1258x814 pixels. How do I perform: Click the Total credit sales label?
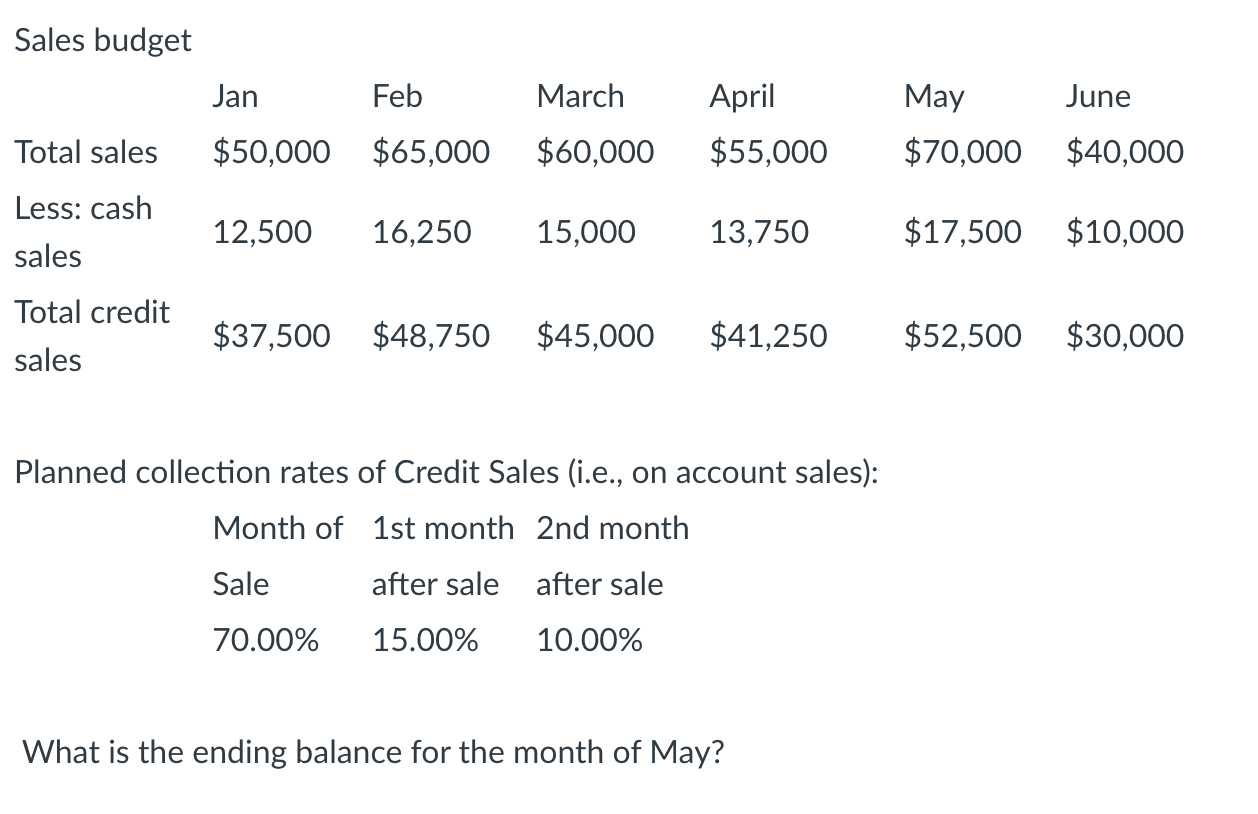click(92, 336)
